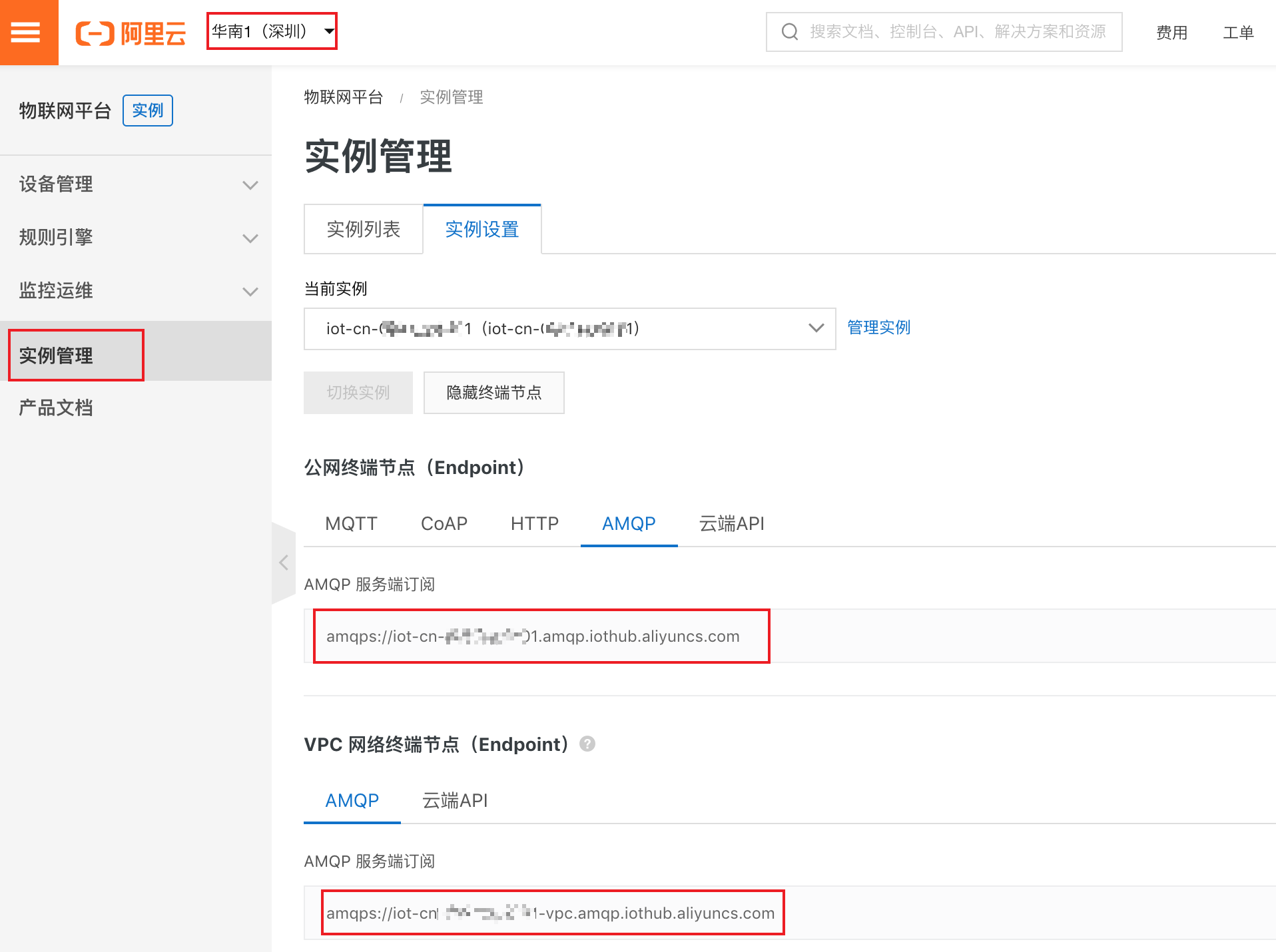Click the 公网终端节点（Endpoint）heading
The height and width of the screenshot is (952, 1276).
click(x=416, y=467)
